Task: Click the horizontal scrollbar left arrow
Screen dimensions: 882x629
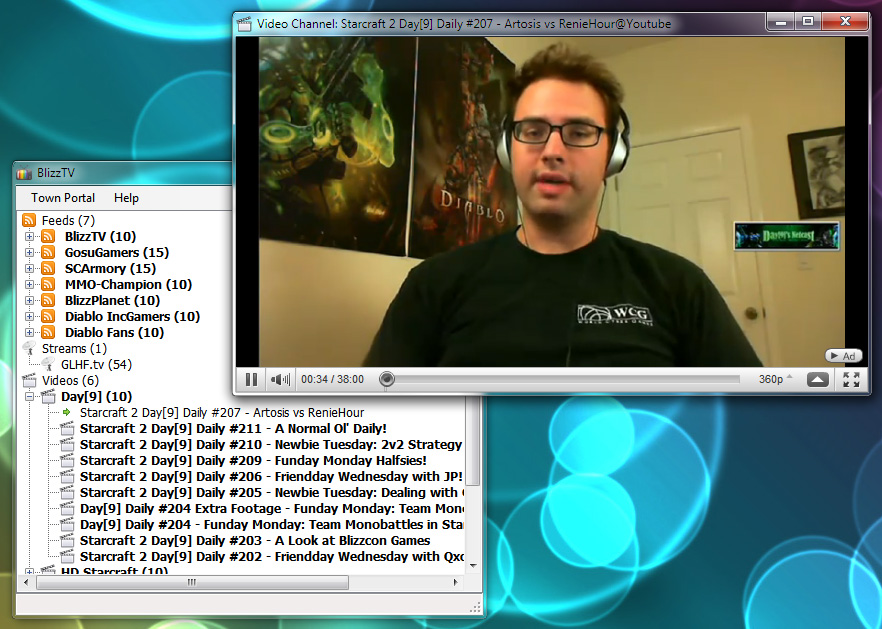Action: point(25,582)
